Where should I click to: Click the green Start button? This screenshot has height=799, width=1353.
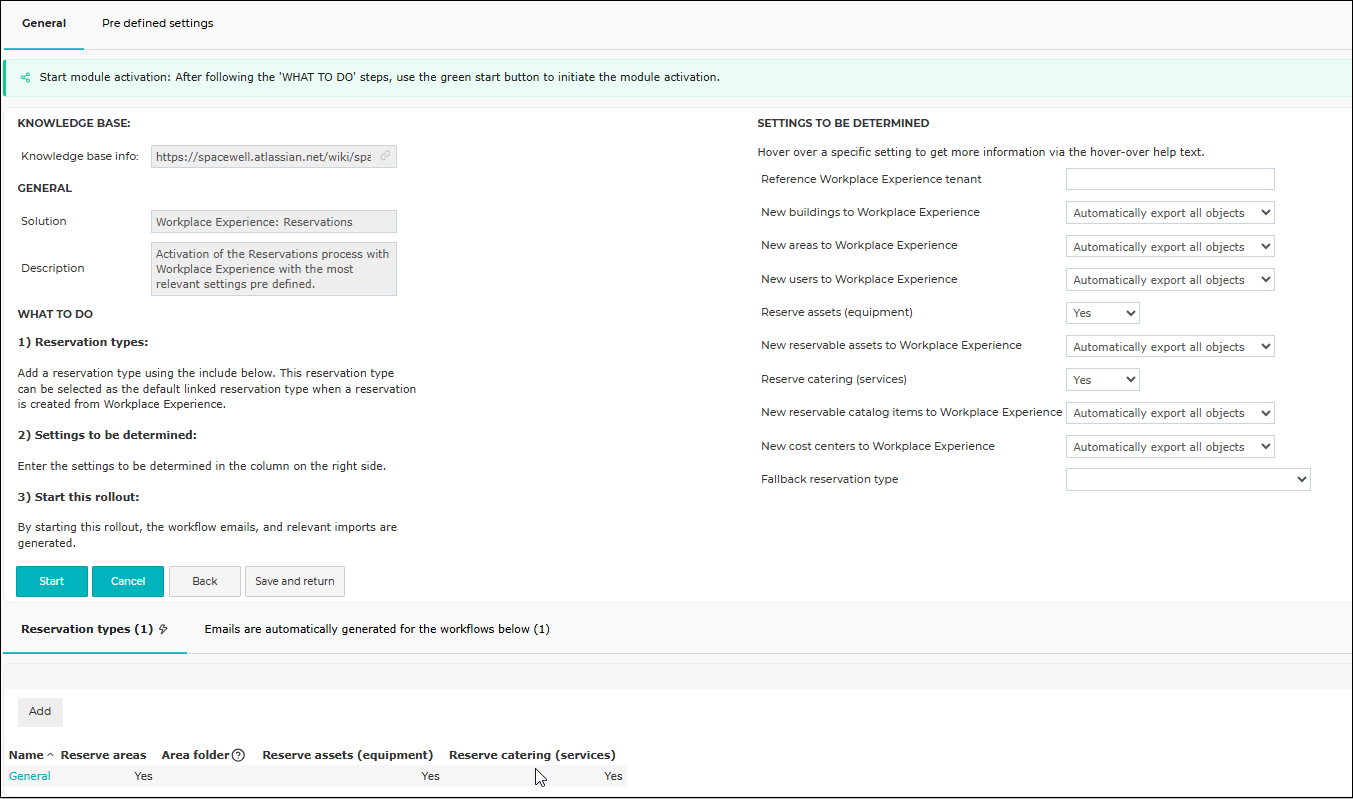pyautogui.click(x=52, y=581)
